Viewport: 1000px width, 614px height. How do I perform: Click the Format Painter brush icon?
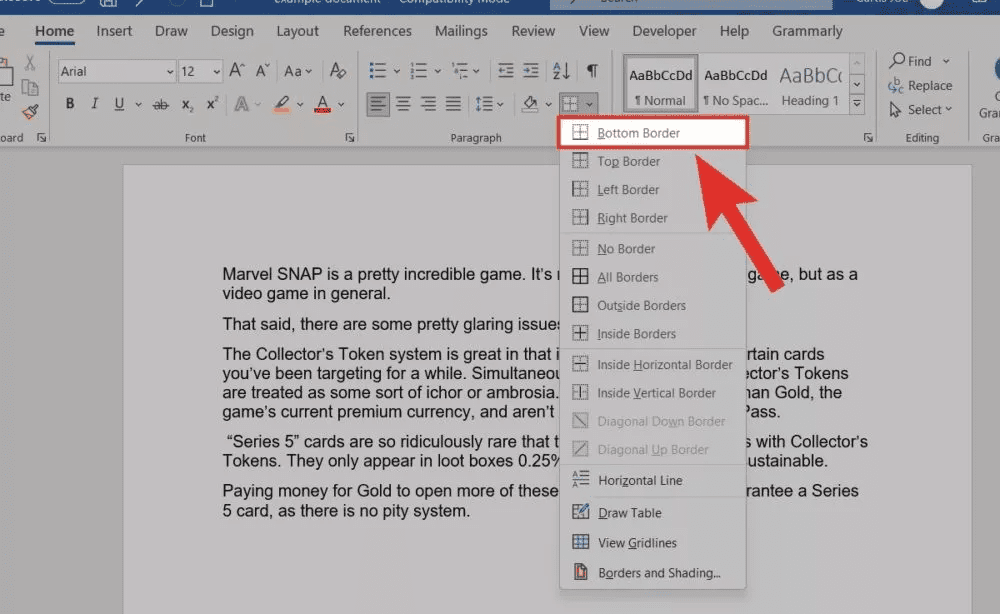[30, 111]
